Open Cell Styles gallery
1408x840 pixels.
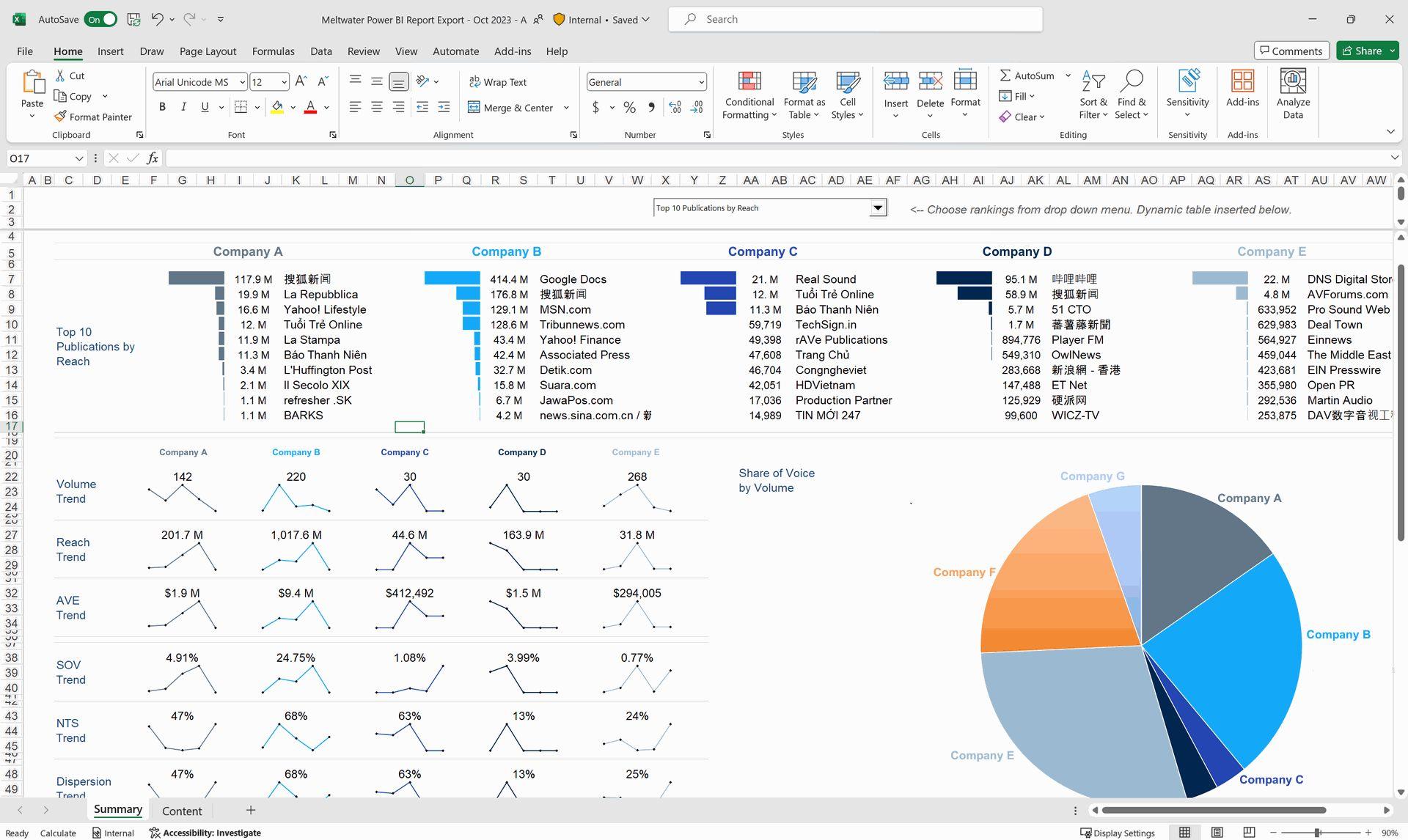click(847, 95)
